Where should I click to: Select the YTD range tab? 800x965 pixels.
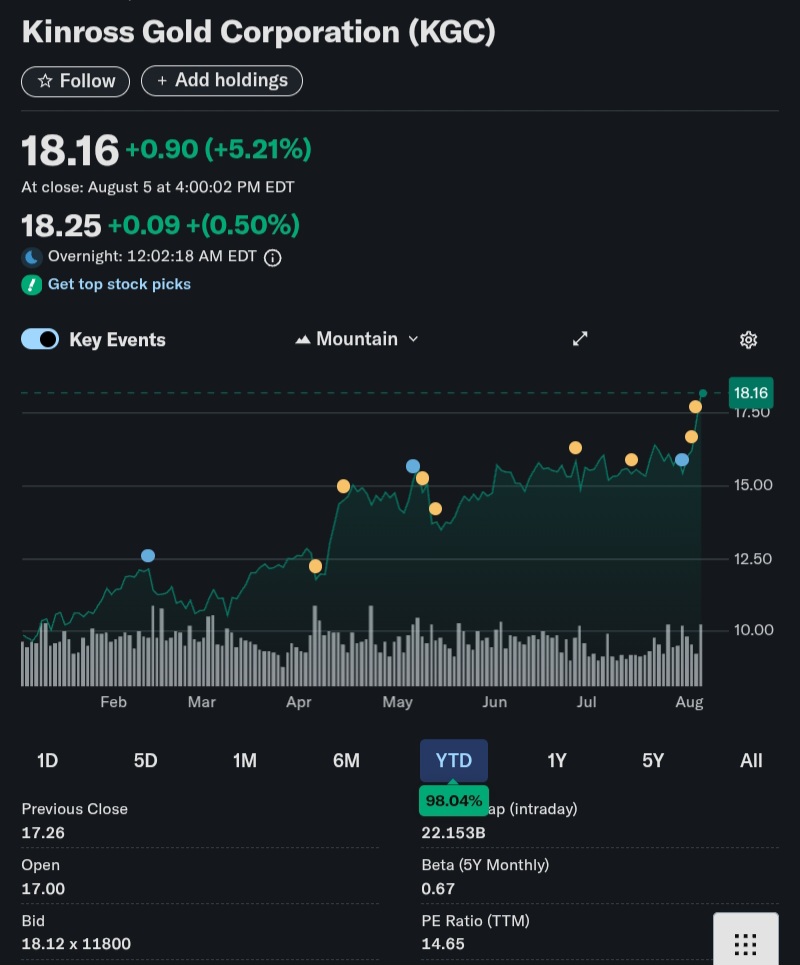(x=454, y=761)
